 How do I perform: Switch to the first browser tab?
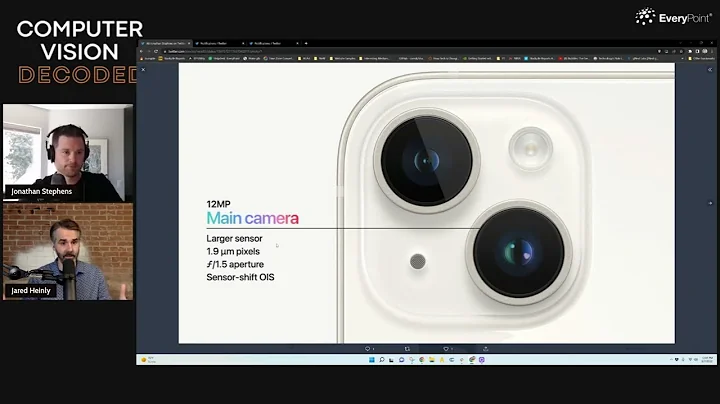point(166,43)
